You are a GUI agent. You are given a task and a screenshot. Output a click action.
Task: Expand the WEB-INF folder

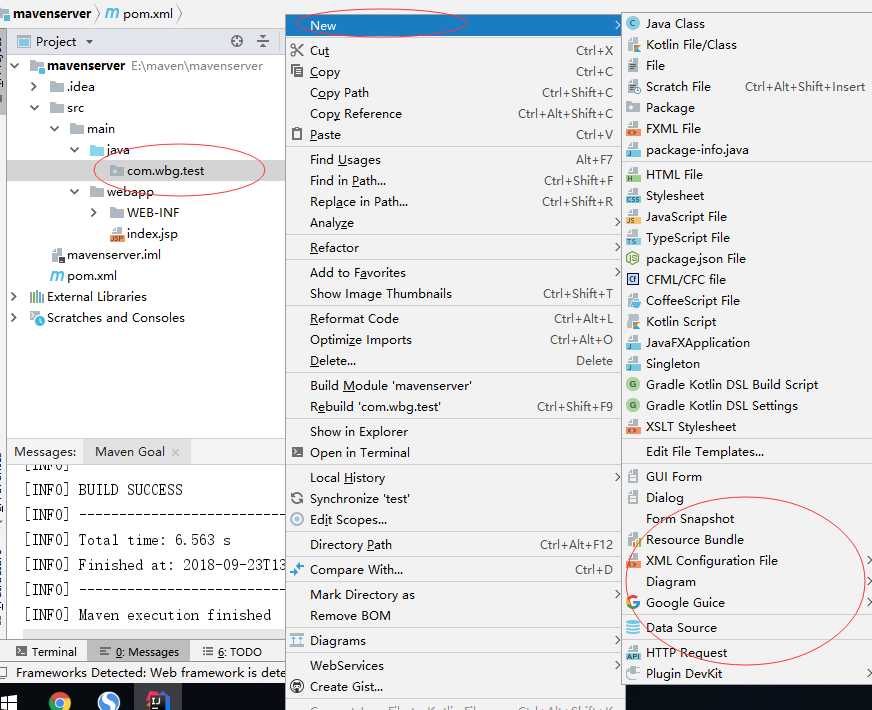(93, 212)
